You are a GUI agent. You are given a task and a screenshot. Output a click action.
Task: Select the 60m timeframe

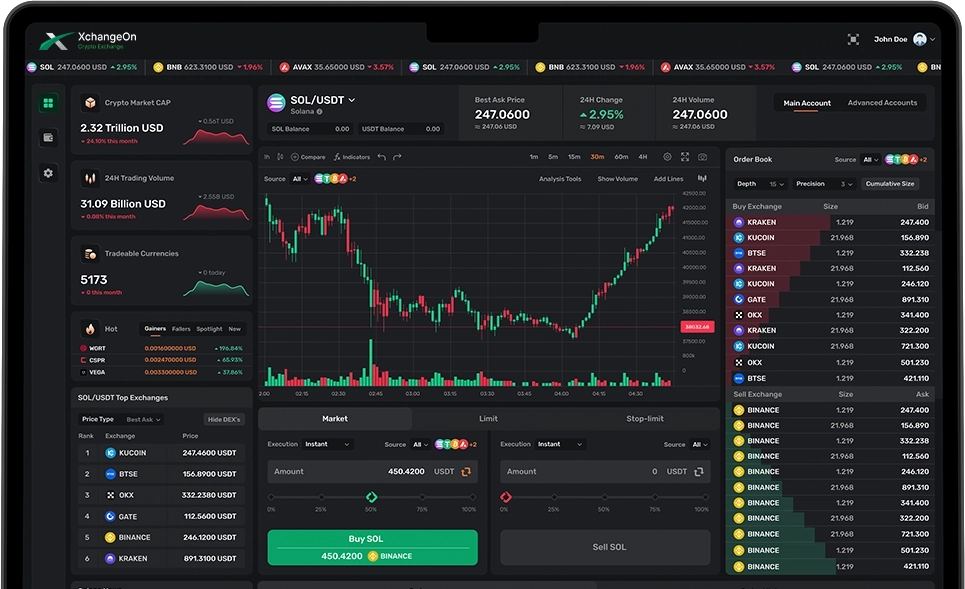tap(622, 157)
